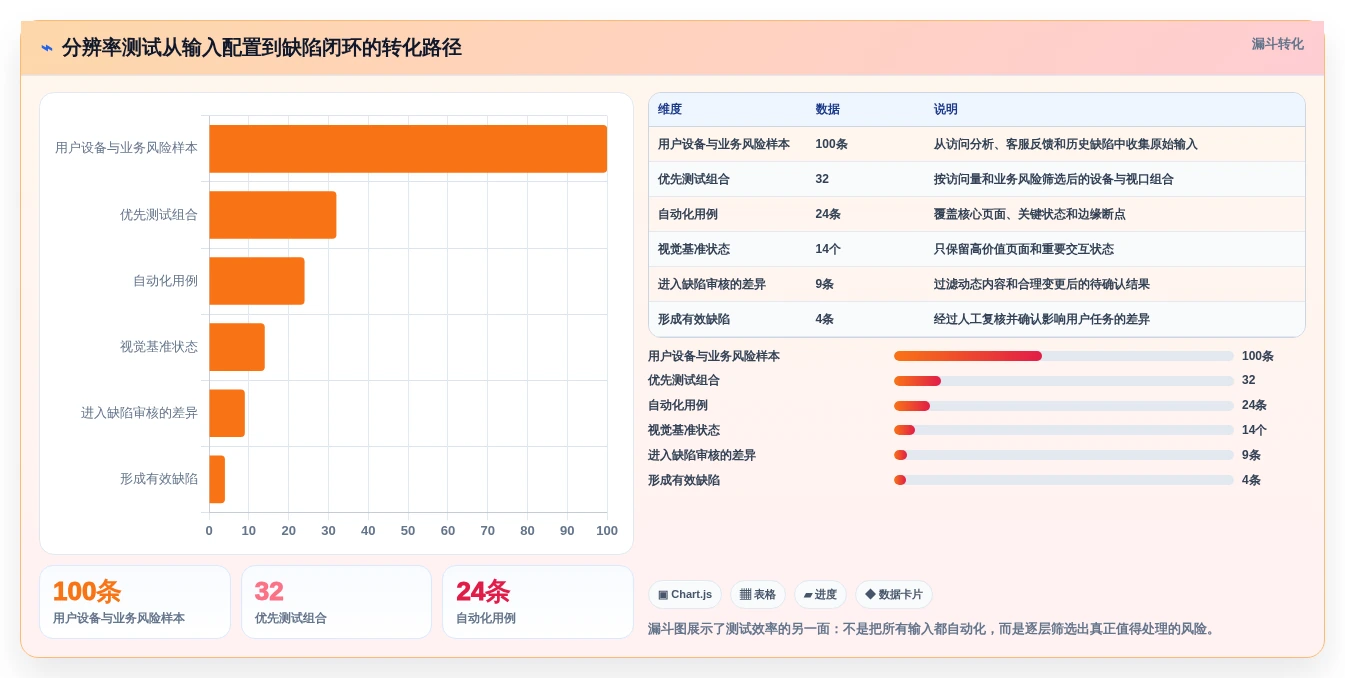Click table value 14个
Viewport: 1345px width, 678px height.
828,249
